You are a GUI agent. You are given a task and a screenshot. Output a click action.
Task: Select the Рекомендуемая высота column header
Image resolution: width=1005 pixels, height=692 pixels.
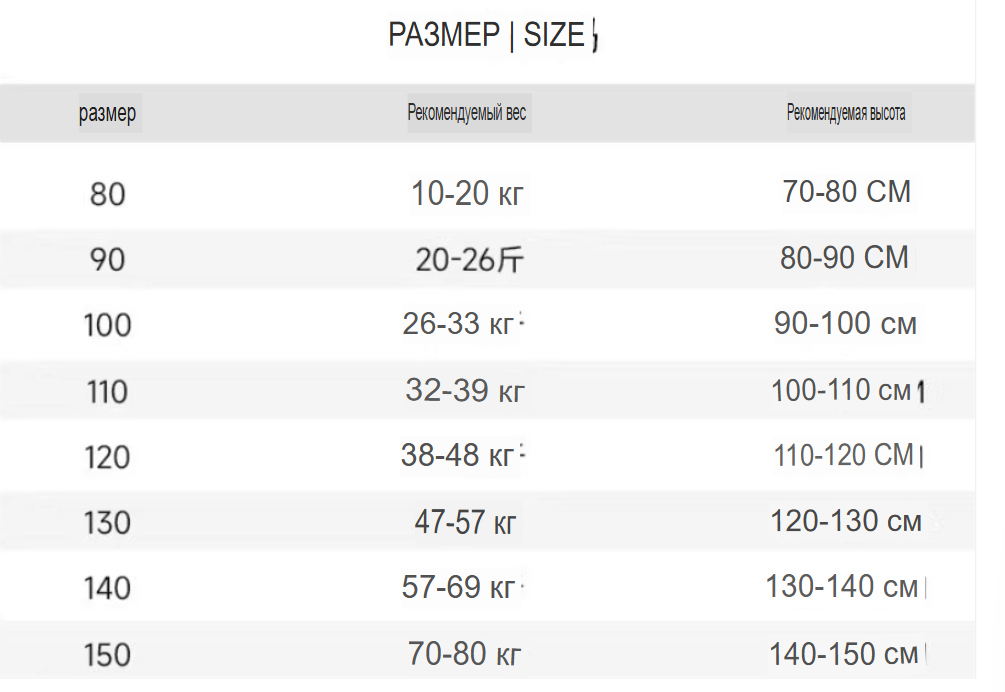[846, 113]
